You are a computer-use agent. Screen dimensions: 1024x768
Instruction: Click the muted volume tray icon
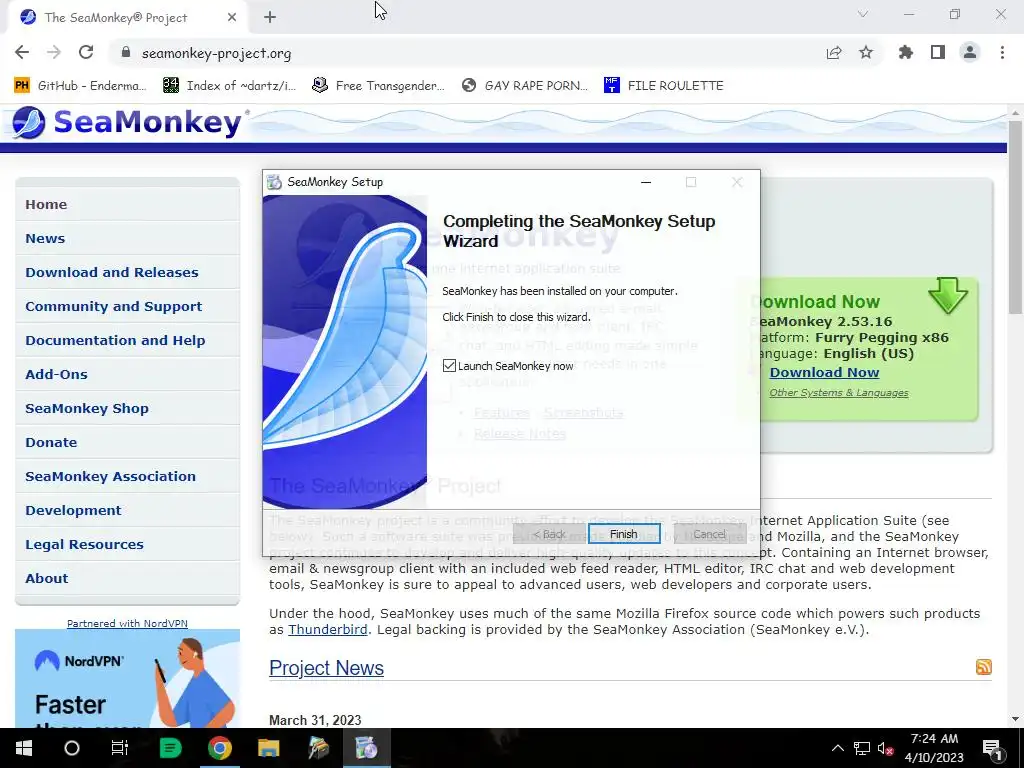[x=886, y=748]
